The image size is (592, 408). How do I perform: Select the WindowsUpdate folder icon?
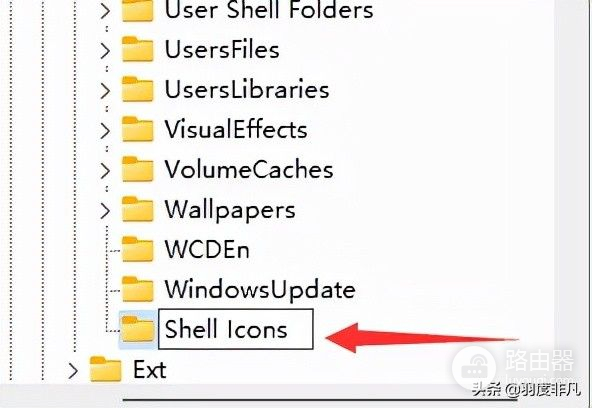(x=137, y=289)
